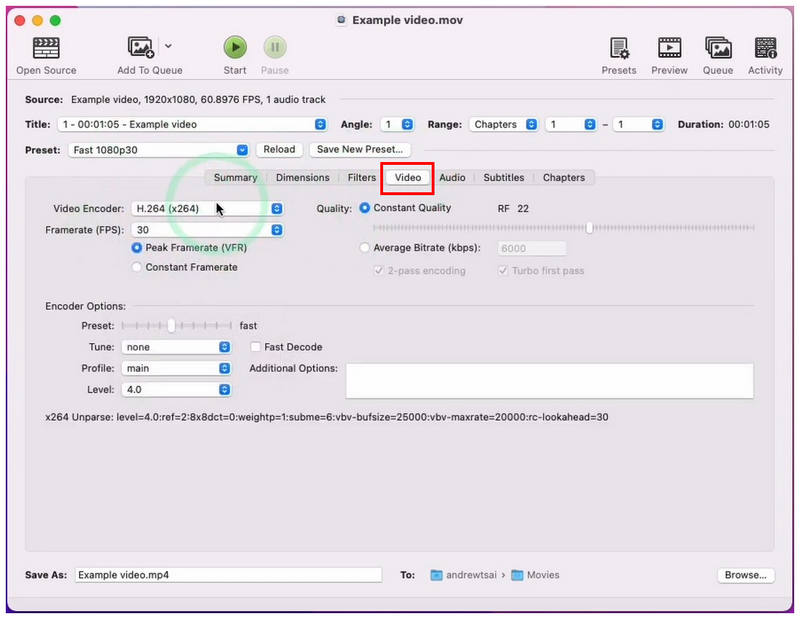Image resolution: width=800 pixels, height=619 pixels.
Task: Open the Preview window icon
Action: point(669,48)
